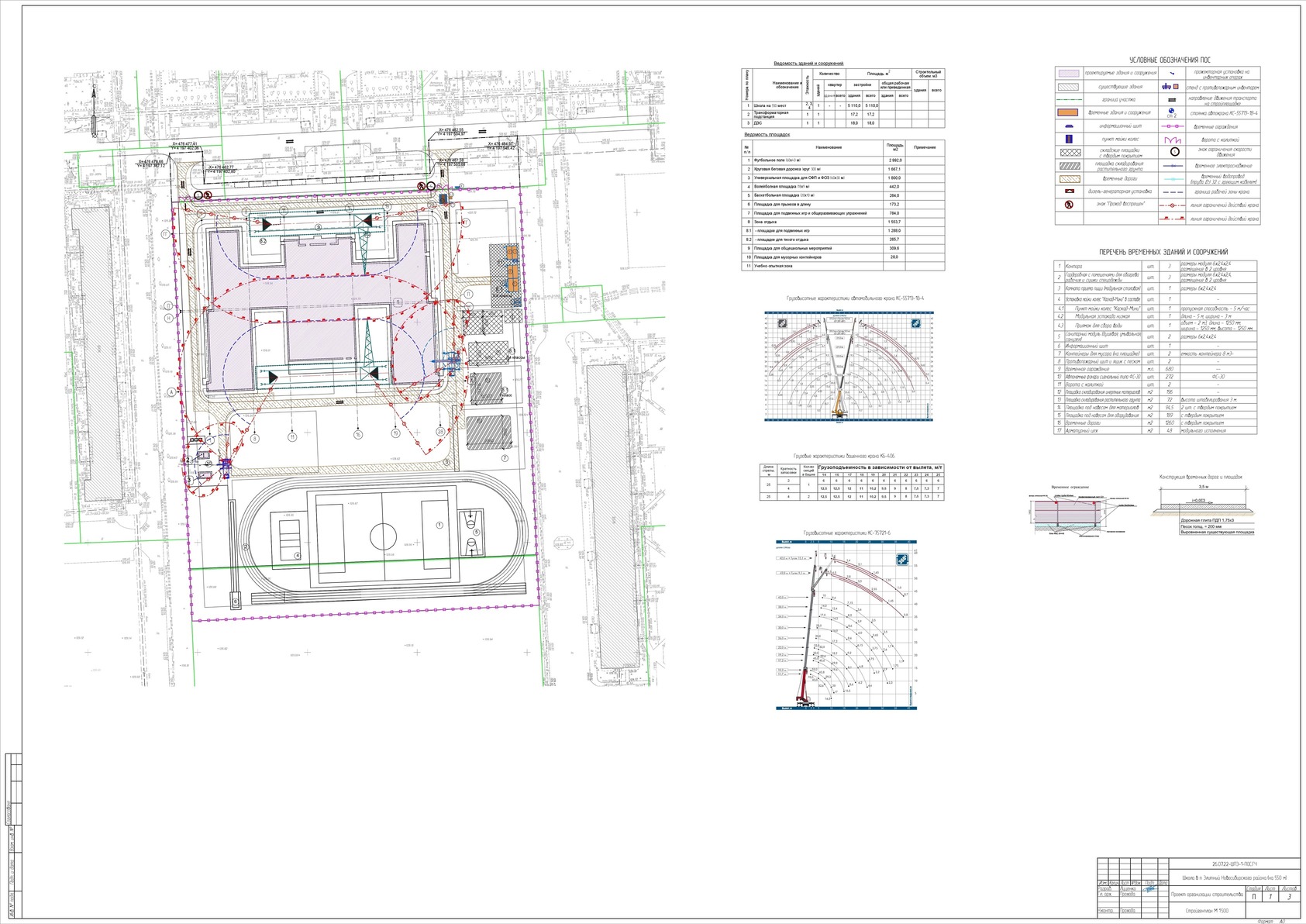The width and height of the screenshot is (1306, 924).
Task: Select the 'Площадка для мусорных контейнеров' row
Action: (843, 257)
